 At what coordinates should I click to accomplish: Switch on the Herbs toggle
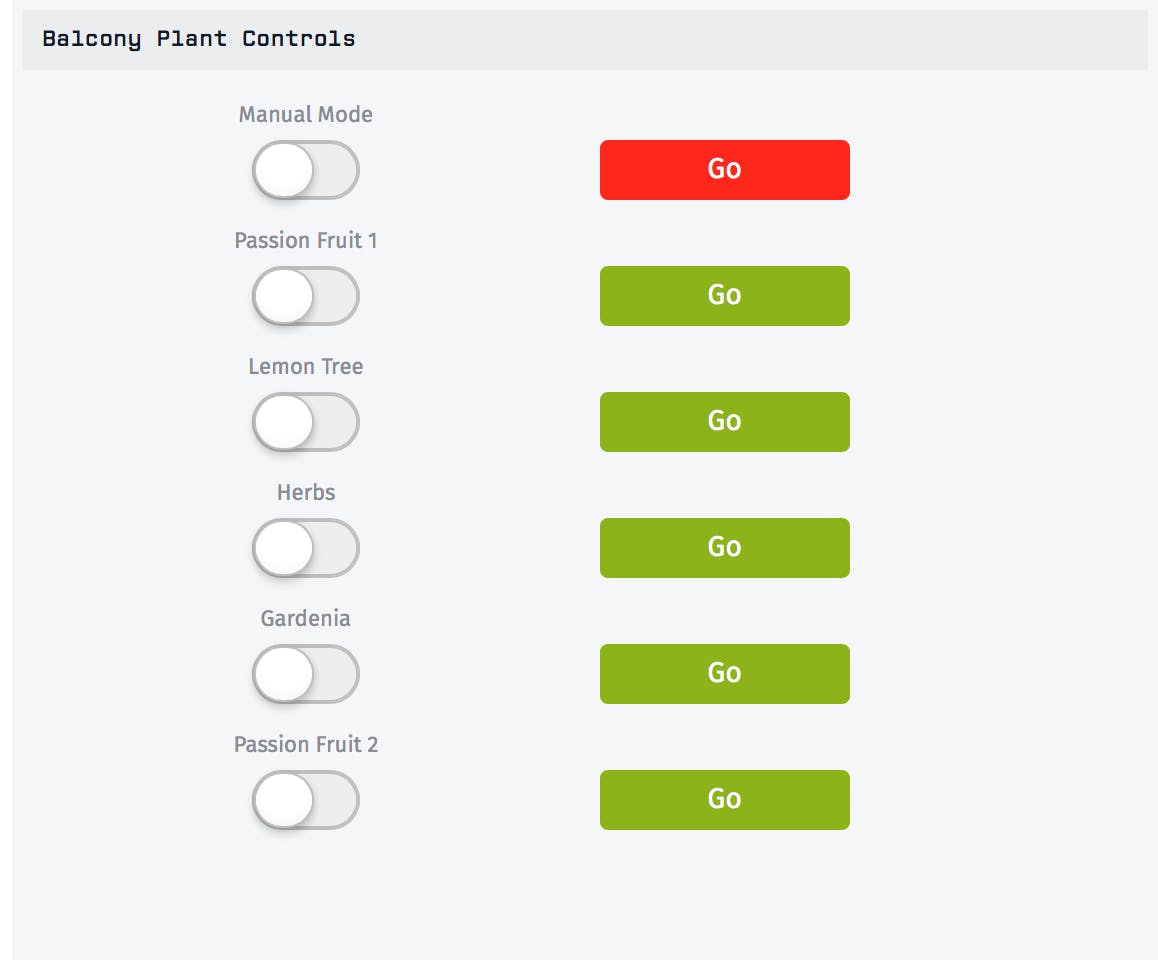point(305,548)
